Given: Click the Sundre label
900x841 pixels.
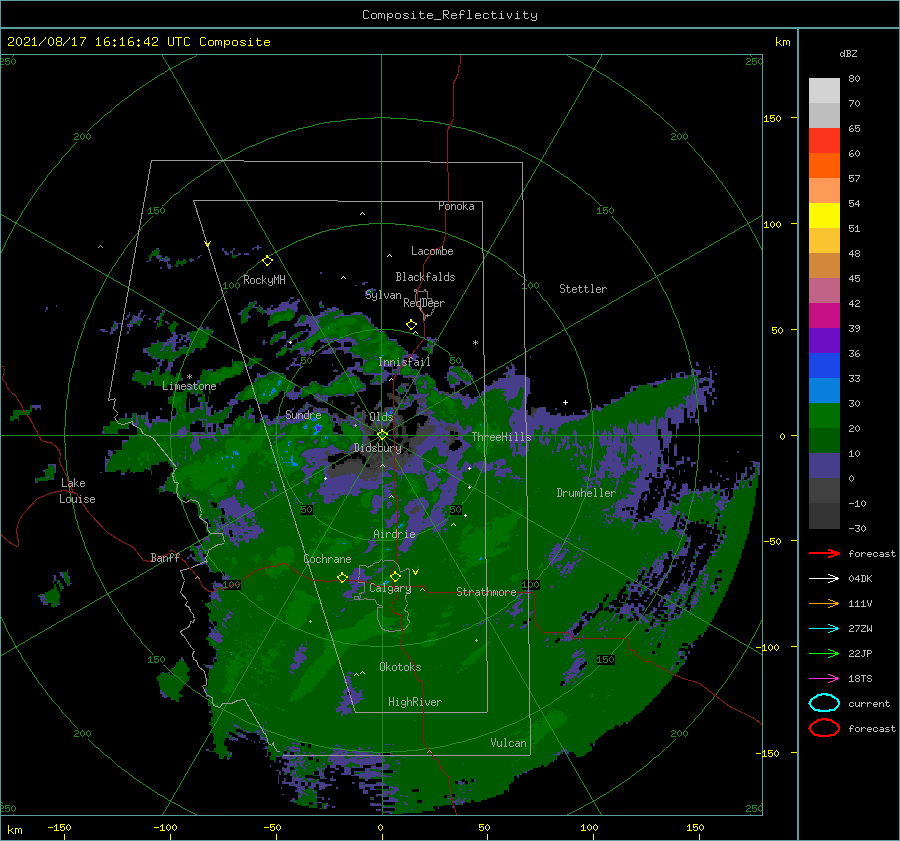Looking at the screenshot, I should point(303,414).
